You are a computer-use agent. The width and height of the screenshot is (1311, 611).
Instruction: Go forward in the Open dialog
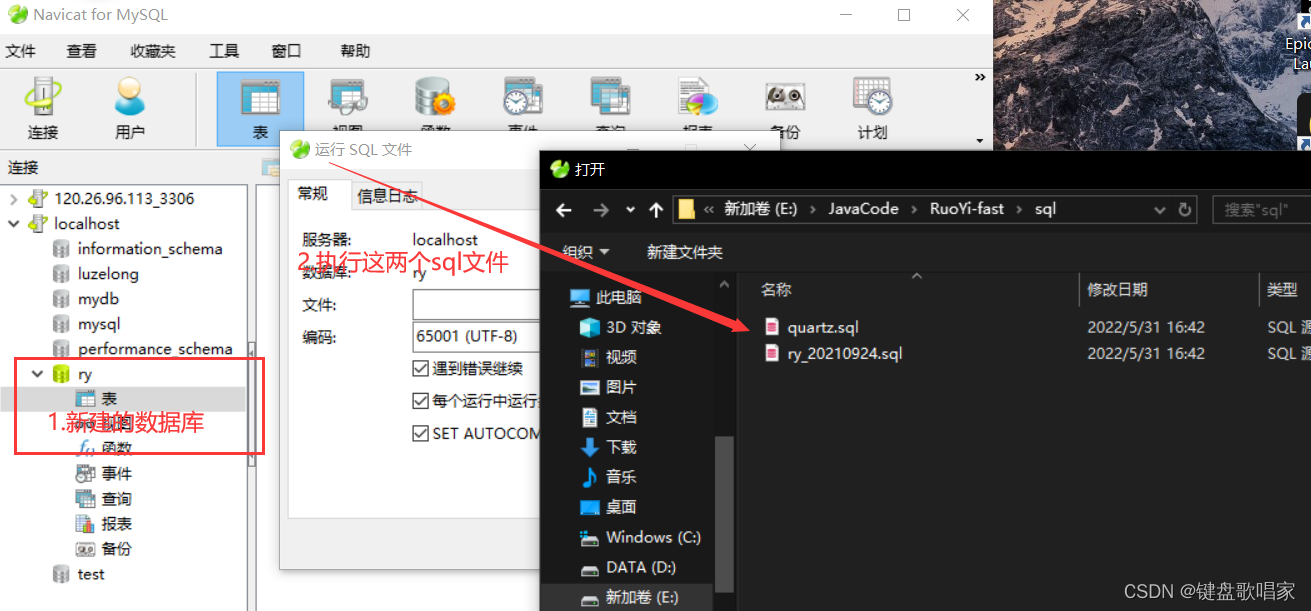600,209
